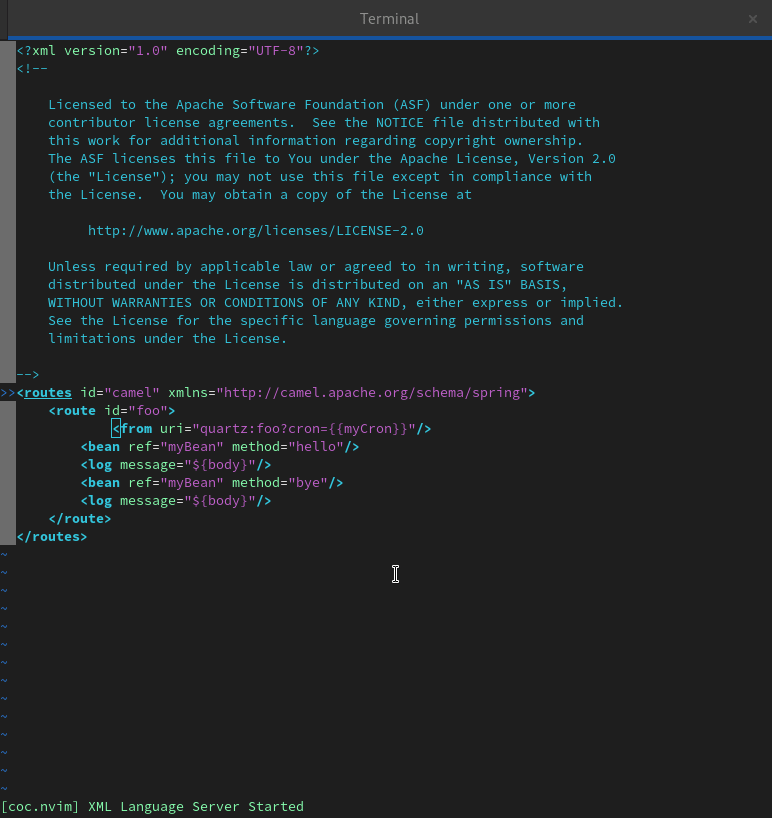Click the >> diagnostic sign in the gutter
This screenshot has height=818, width=772.
click(8, 393)
